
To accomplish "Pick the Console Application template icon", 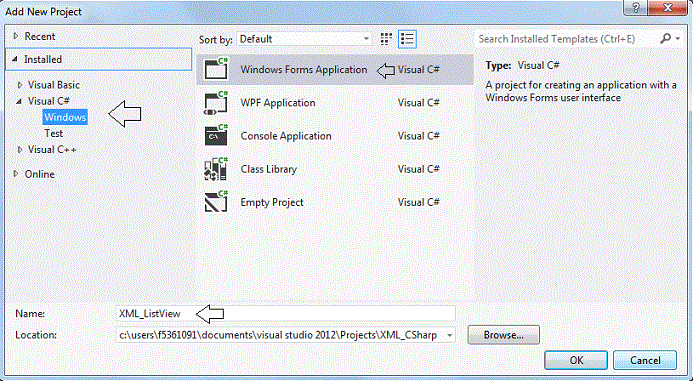I will pos(216,136).
